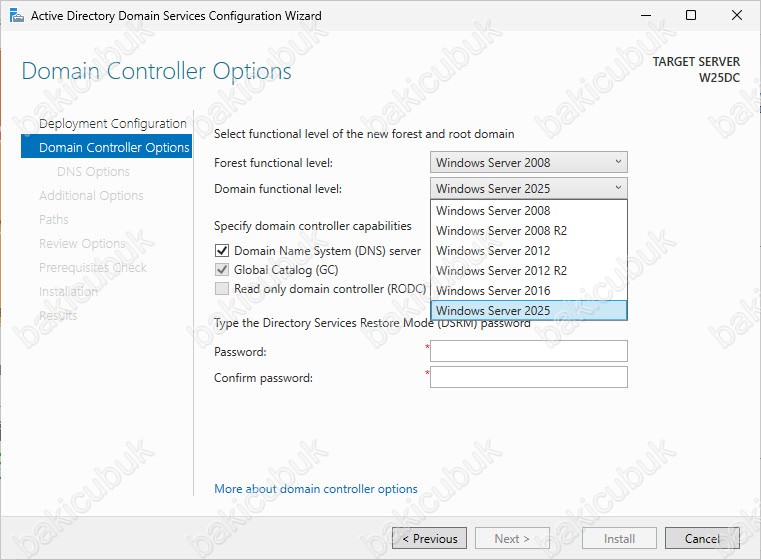Focus the Confirm password field

tap(529, 377)
